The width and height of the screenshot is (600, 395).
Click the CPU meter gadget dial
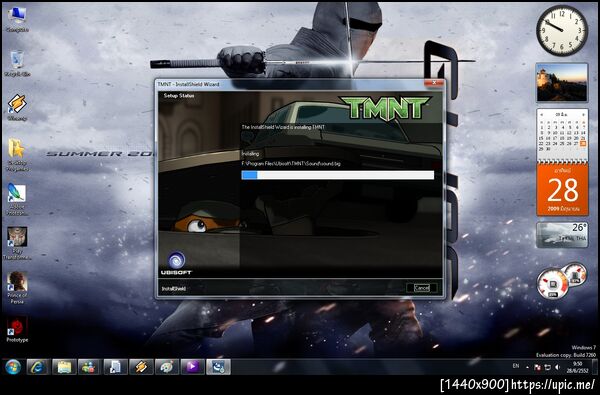pos(553,285)
